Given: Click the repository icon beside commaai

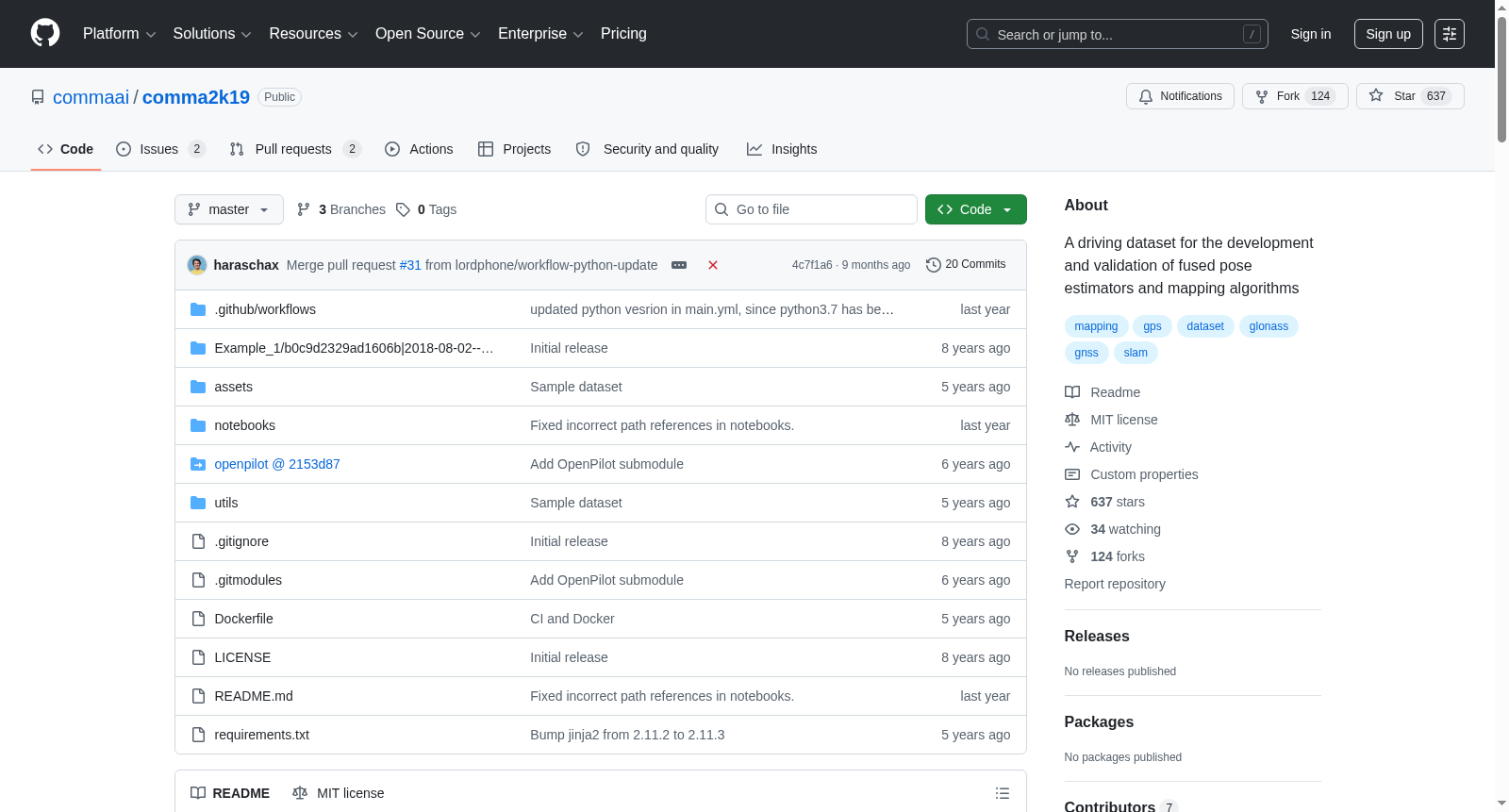Looking at the screenshot, I should (x=38, y=97).
